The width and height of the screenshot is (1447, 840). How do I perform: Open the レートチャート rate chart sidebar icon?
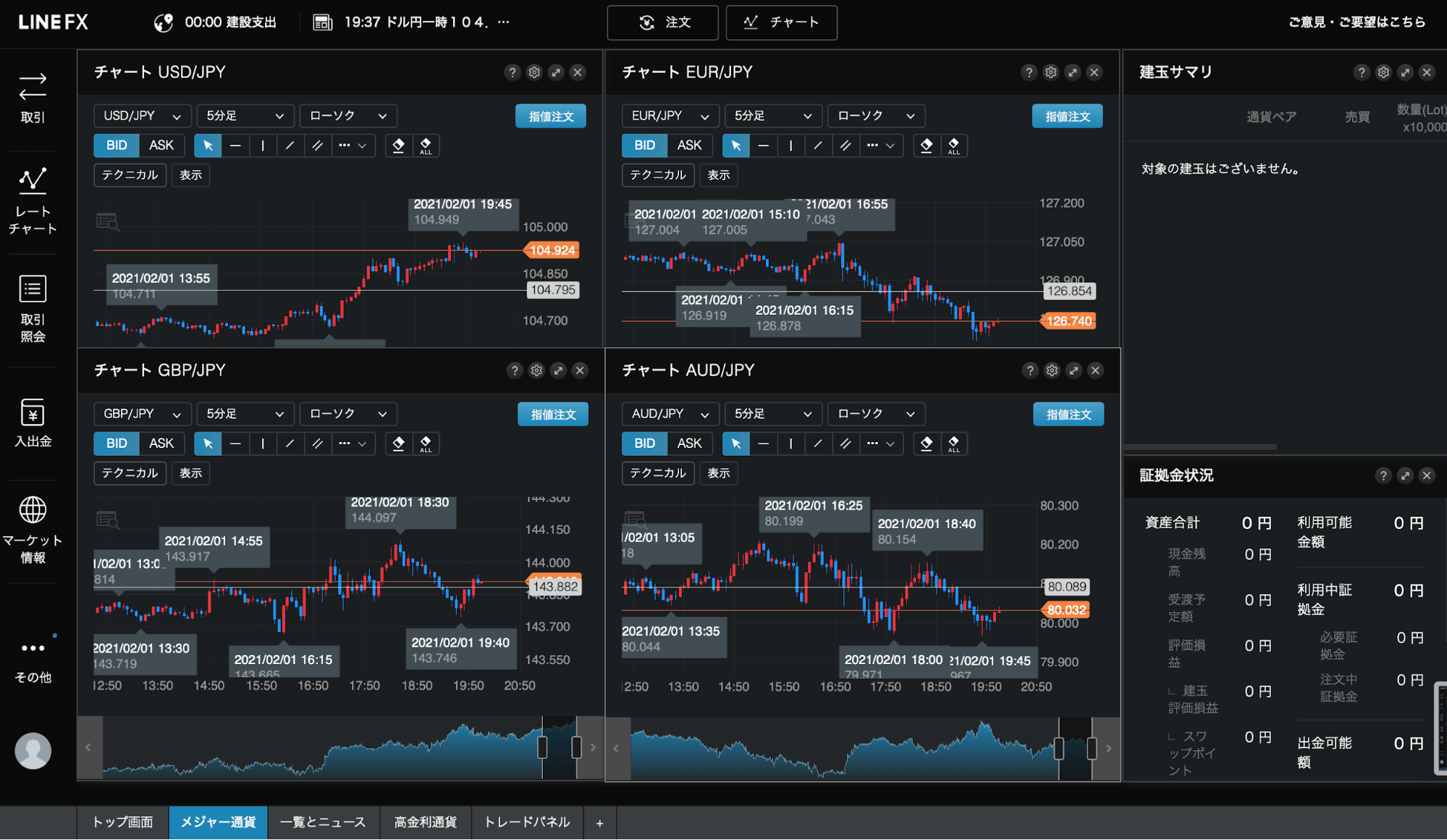coord(33,200)
